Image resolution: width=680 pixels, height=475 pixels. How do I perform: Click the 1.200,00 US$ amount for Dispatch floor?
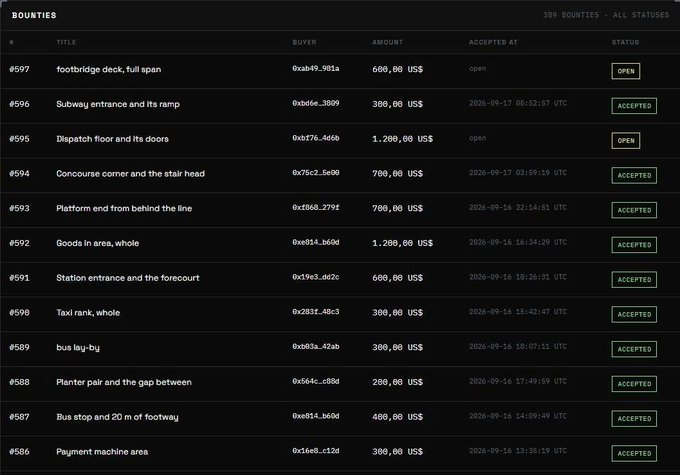pos(402,139)
